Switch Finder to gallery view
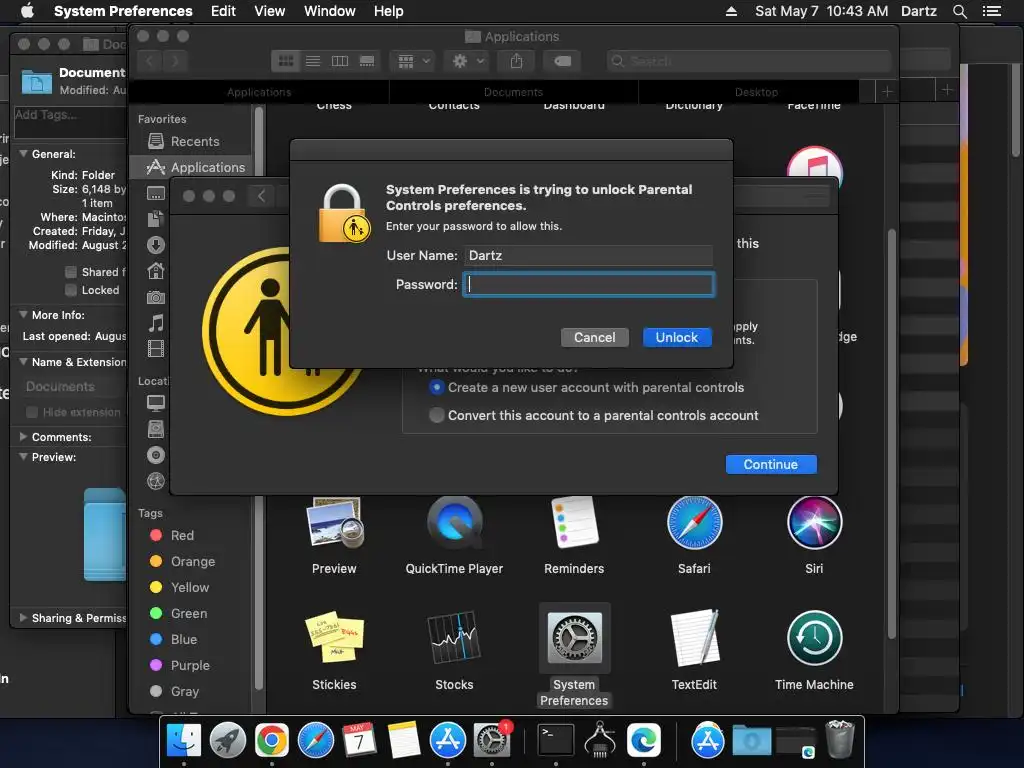The width and height of the screenshot is (1024, 768). pos(367,61)
